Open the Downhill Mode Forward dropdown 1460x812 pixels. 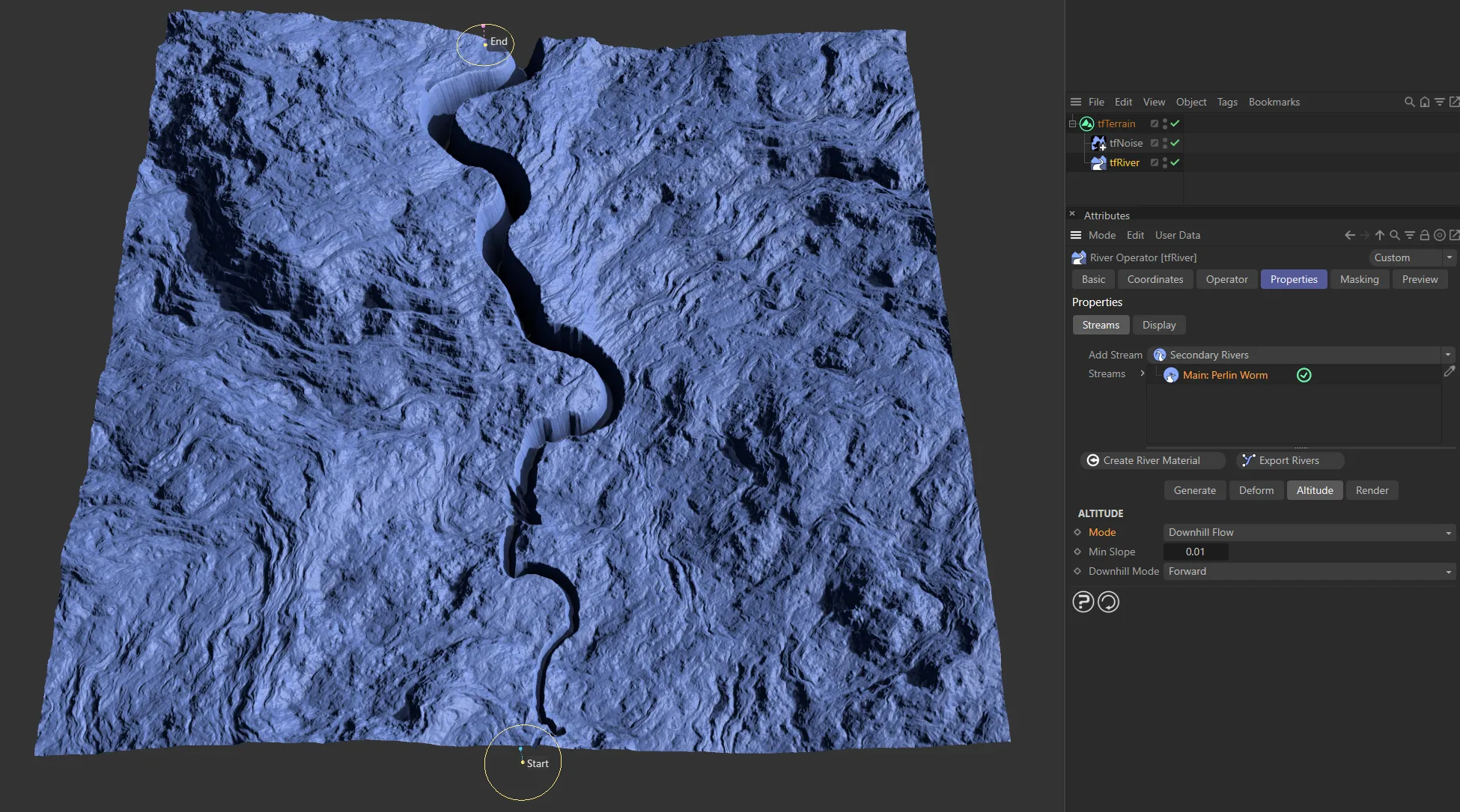pos(1309,571)
